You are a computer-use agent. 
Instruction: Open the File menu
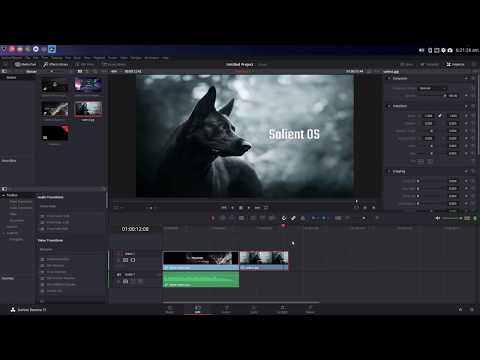pos(28,58)
